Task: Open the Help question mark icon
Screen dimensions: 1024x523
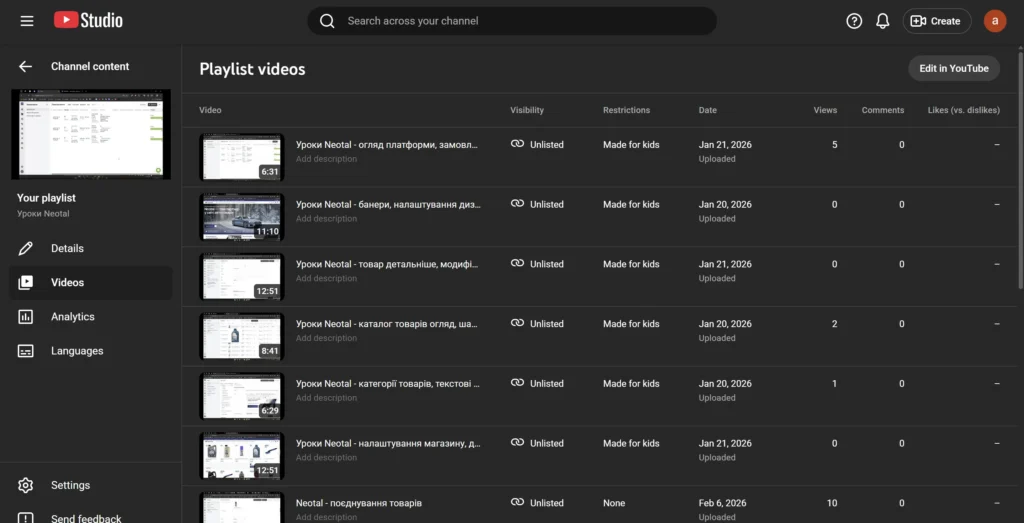Action: [x=854, y=21]
